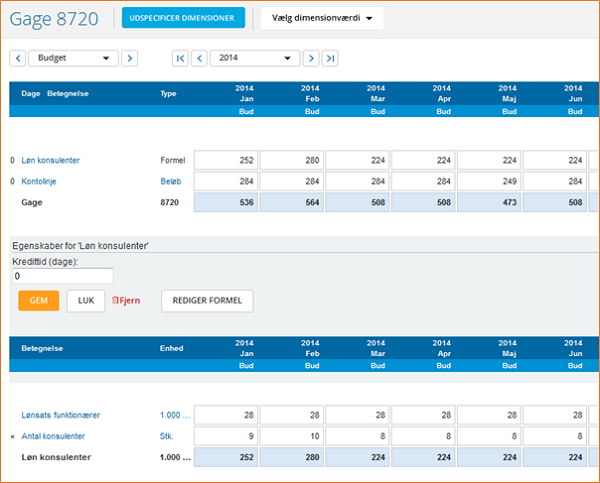Jump to first year arrow
Screen dimensions: 600x483
pos(180,59)
